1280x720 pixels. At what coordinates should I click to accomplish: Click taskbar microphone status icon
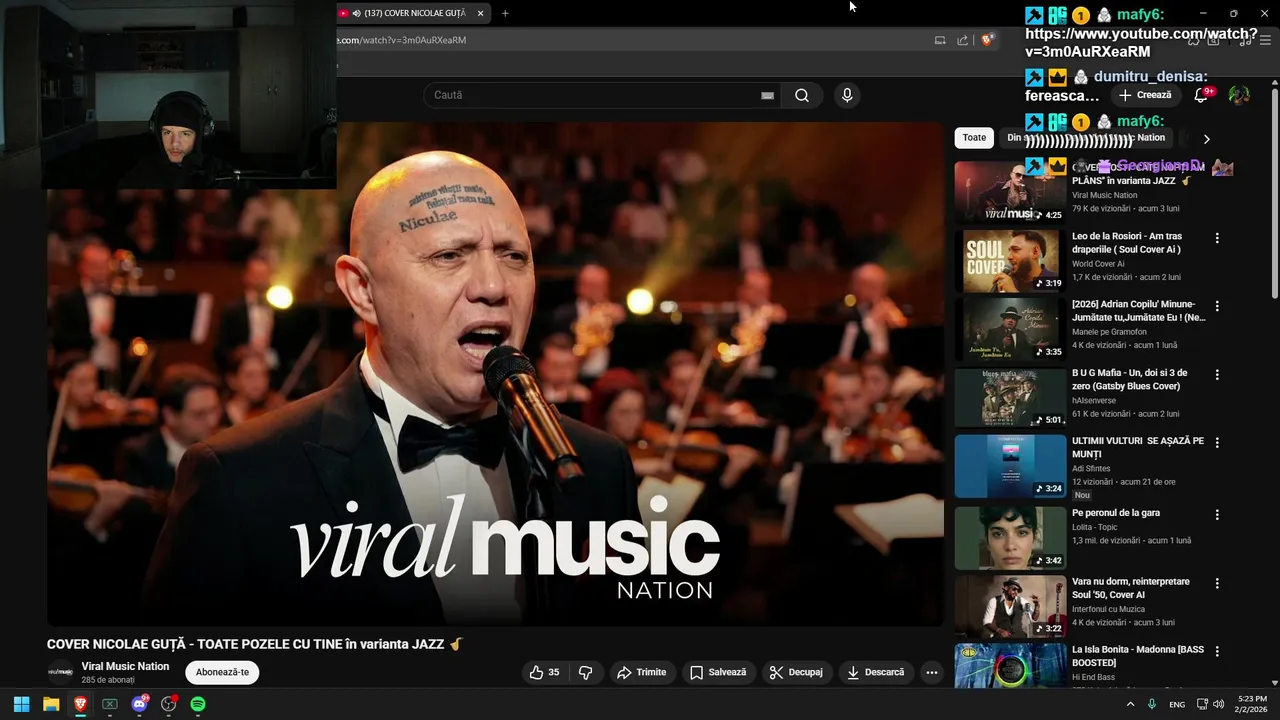pyautogui.click(x=1152, y=704)
